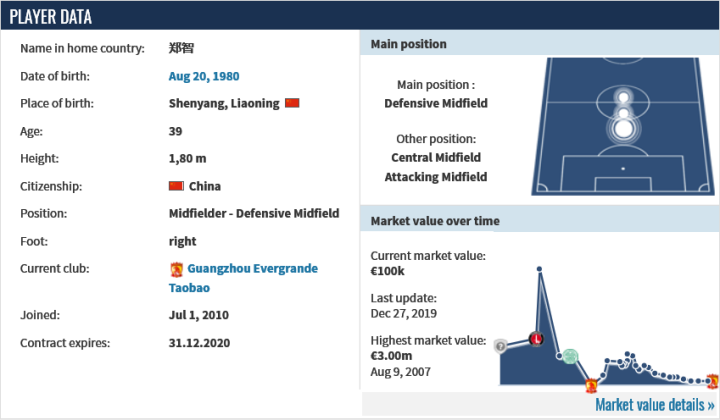Click the Player Data header

pyautogui.click(x=50, y=17)
